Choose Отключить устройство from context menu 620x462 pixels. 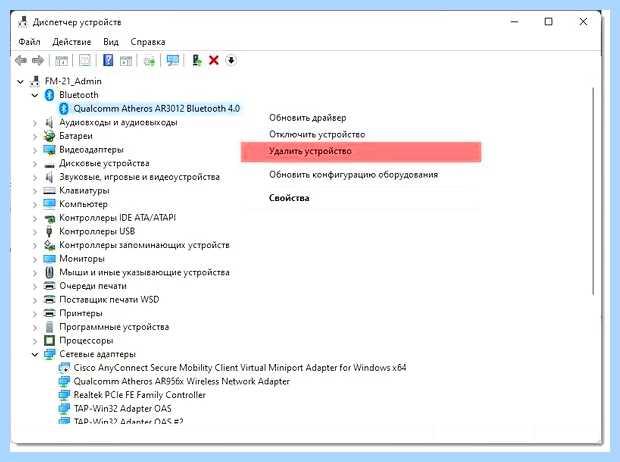click(317, 134)
